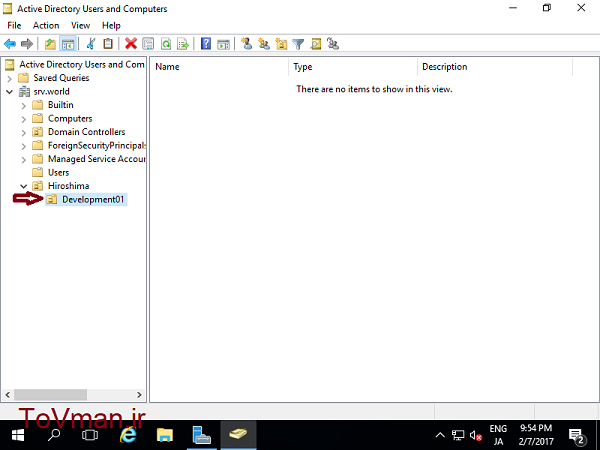Open the File menu

[x=14, y=26]
